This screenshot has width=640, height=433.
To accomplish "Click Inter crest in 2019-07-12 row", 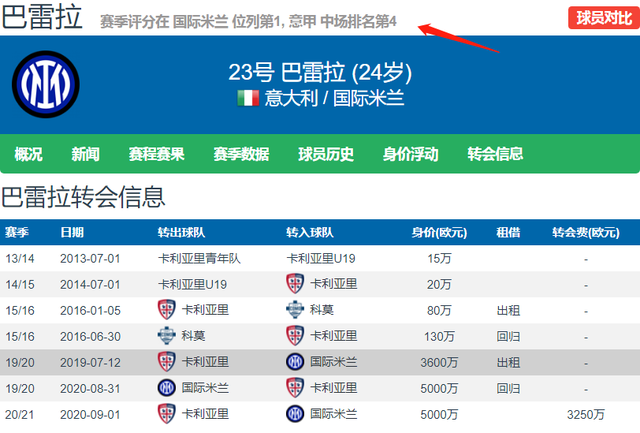I will (x=295, y=362).
